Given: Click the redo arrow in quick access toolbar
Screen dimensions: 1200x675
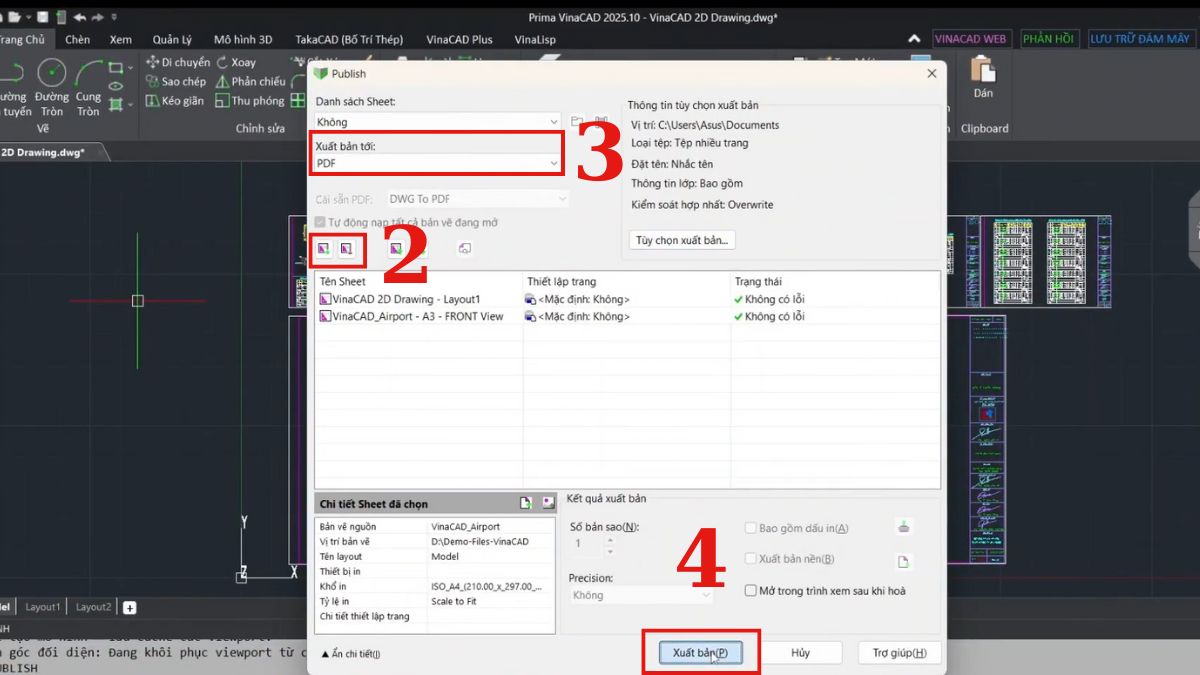Looking at the screenshot, I should pyautogui.click(x=98, y=17).
